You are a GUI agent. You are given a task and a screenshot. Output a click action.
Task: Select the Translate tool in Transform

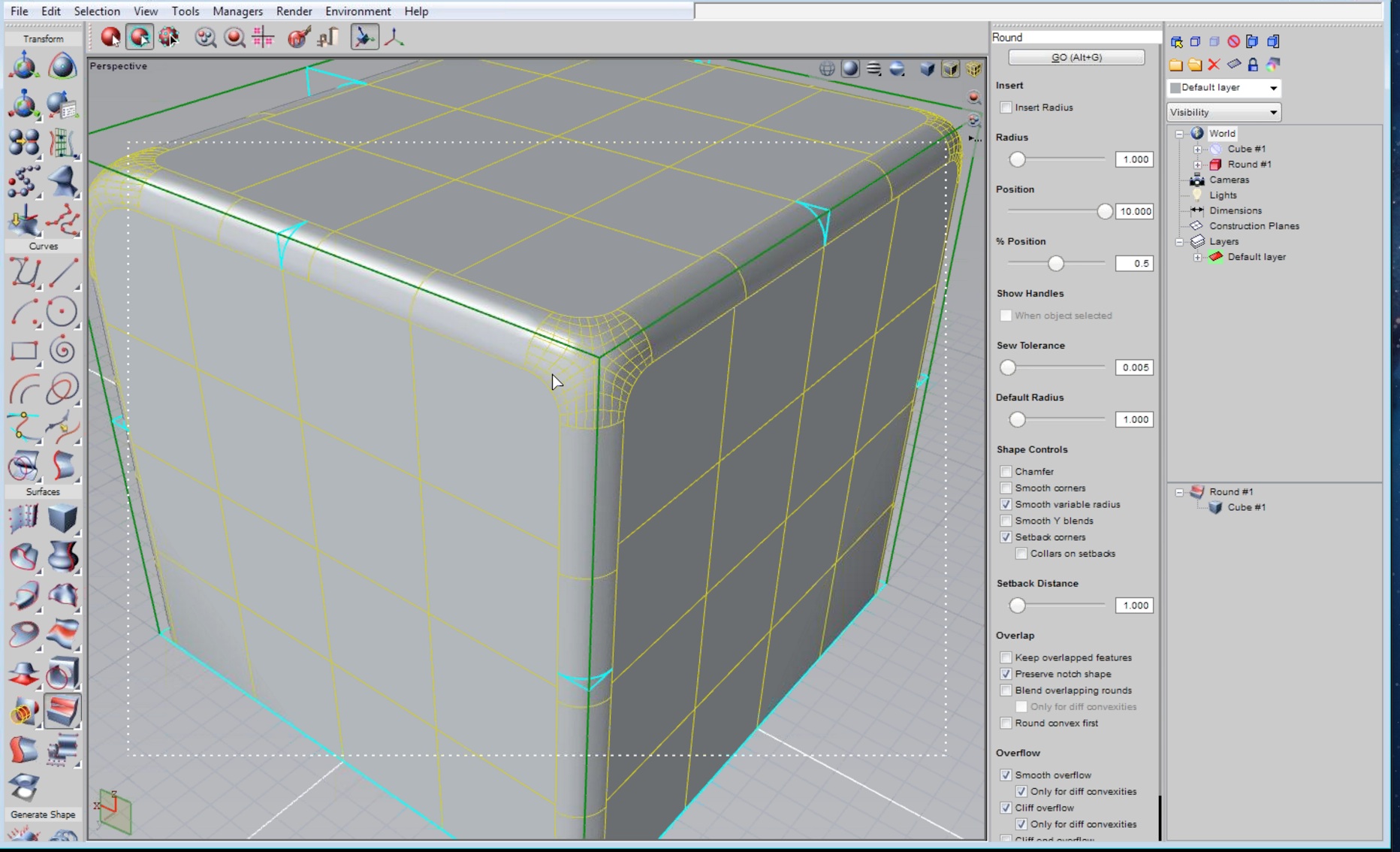click(24, 66)
